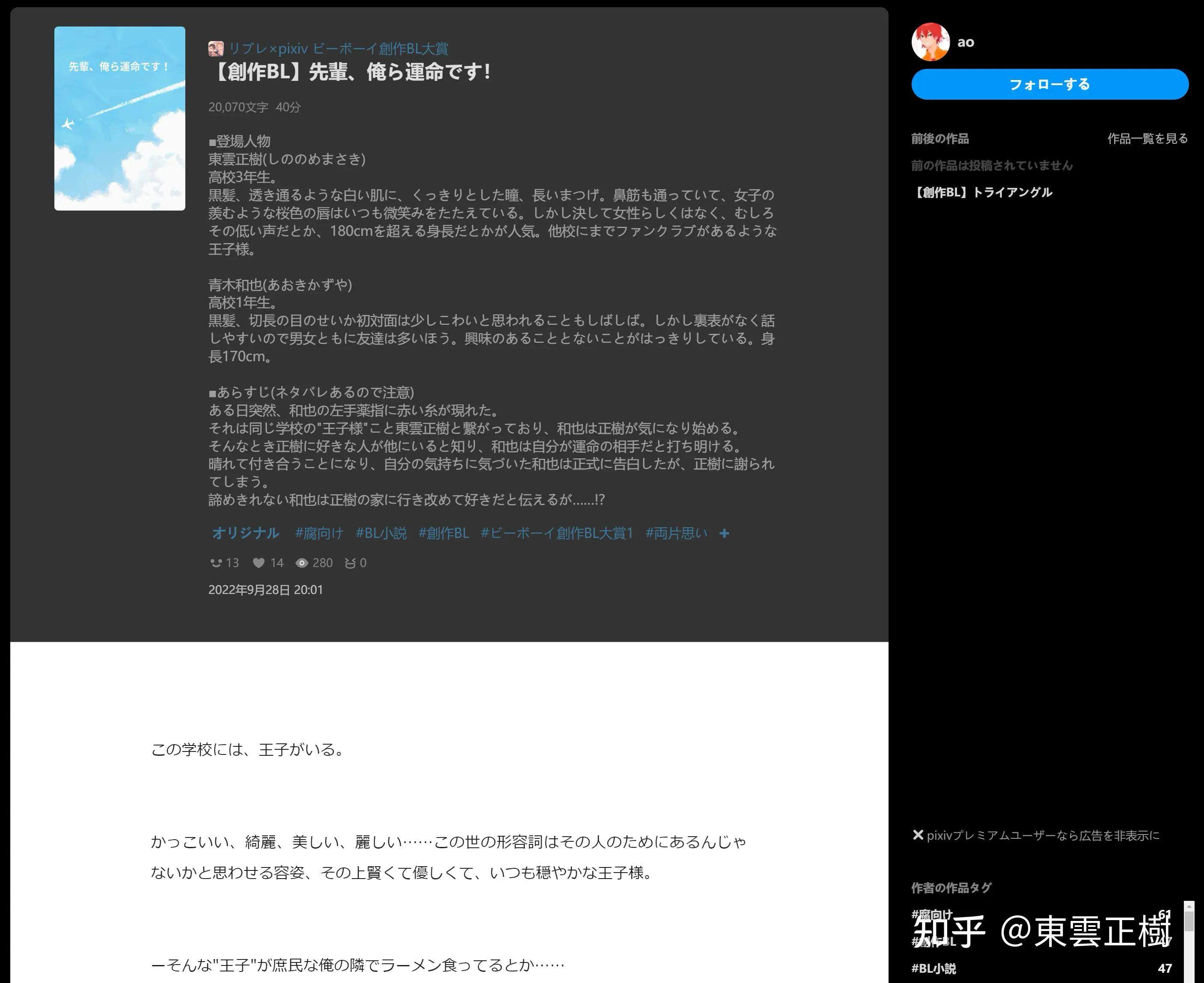Image resolution: width=1204 pixels, height=983 pixels.
Task: Click the 前後の作品 heading
Action: 940,139
